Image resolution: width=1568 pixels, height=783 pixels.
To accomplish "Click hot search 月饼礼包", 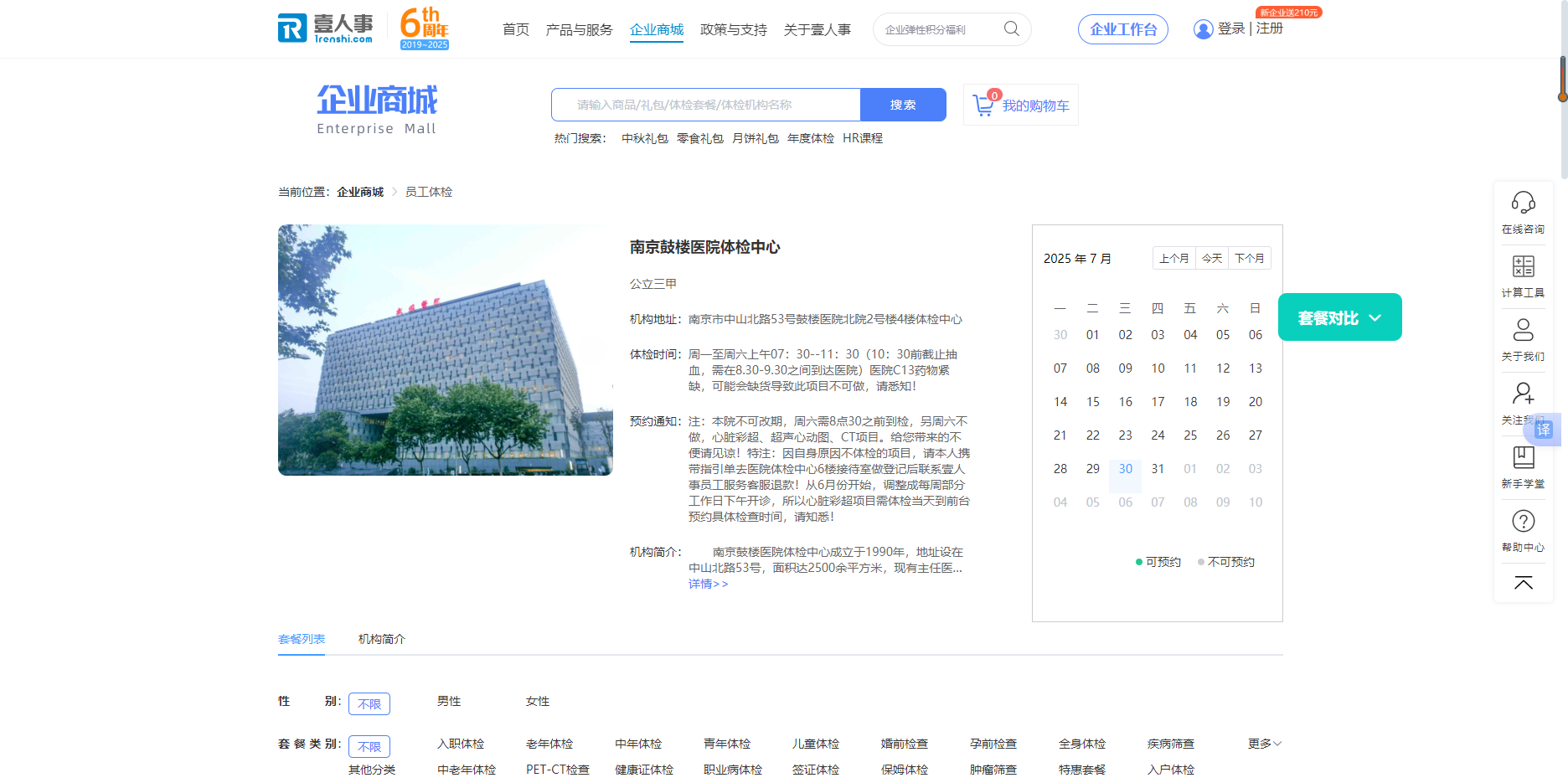I will [756, 138].
